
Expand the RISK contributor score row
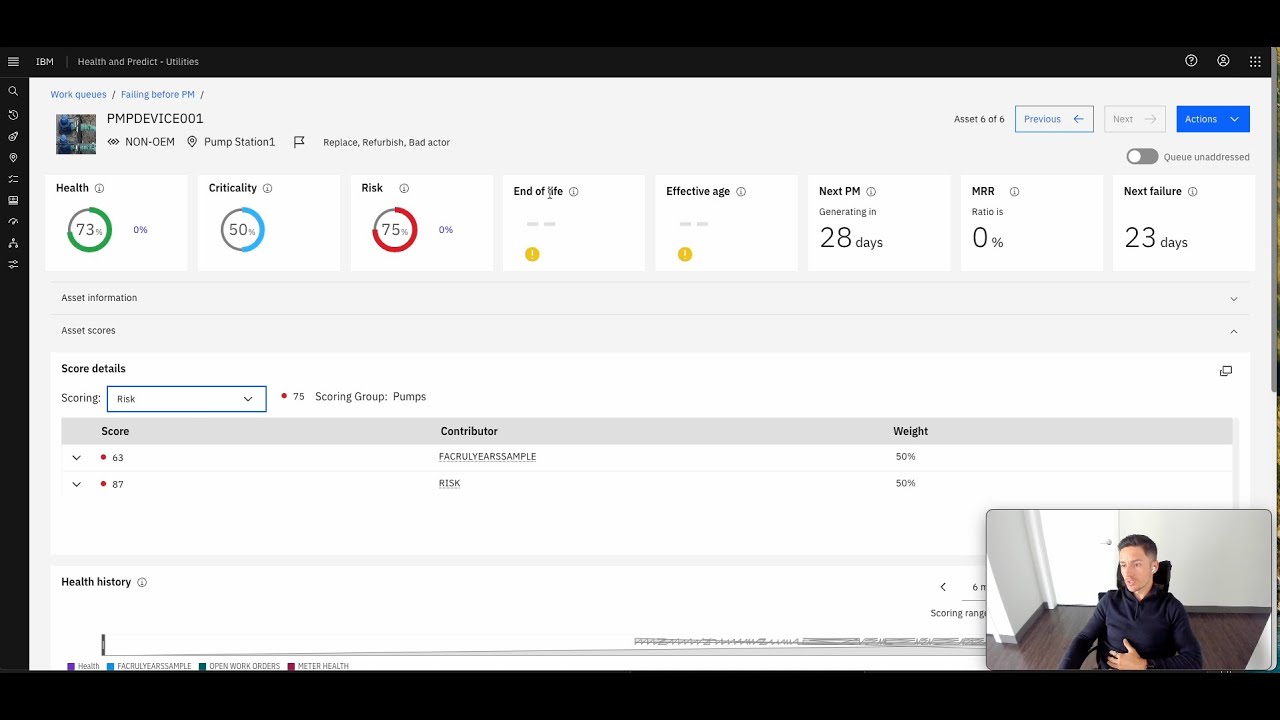pos(76,484)
